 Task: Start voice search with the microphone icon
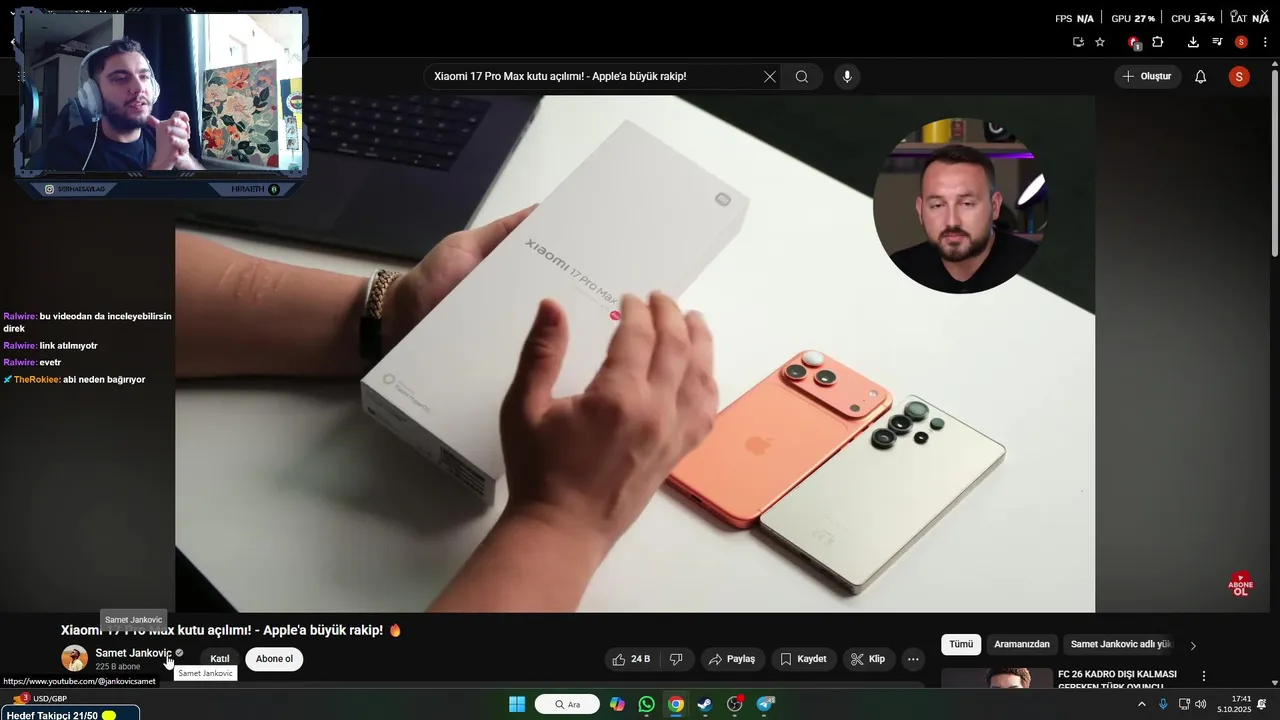tap(847, 77)
